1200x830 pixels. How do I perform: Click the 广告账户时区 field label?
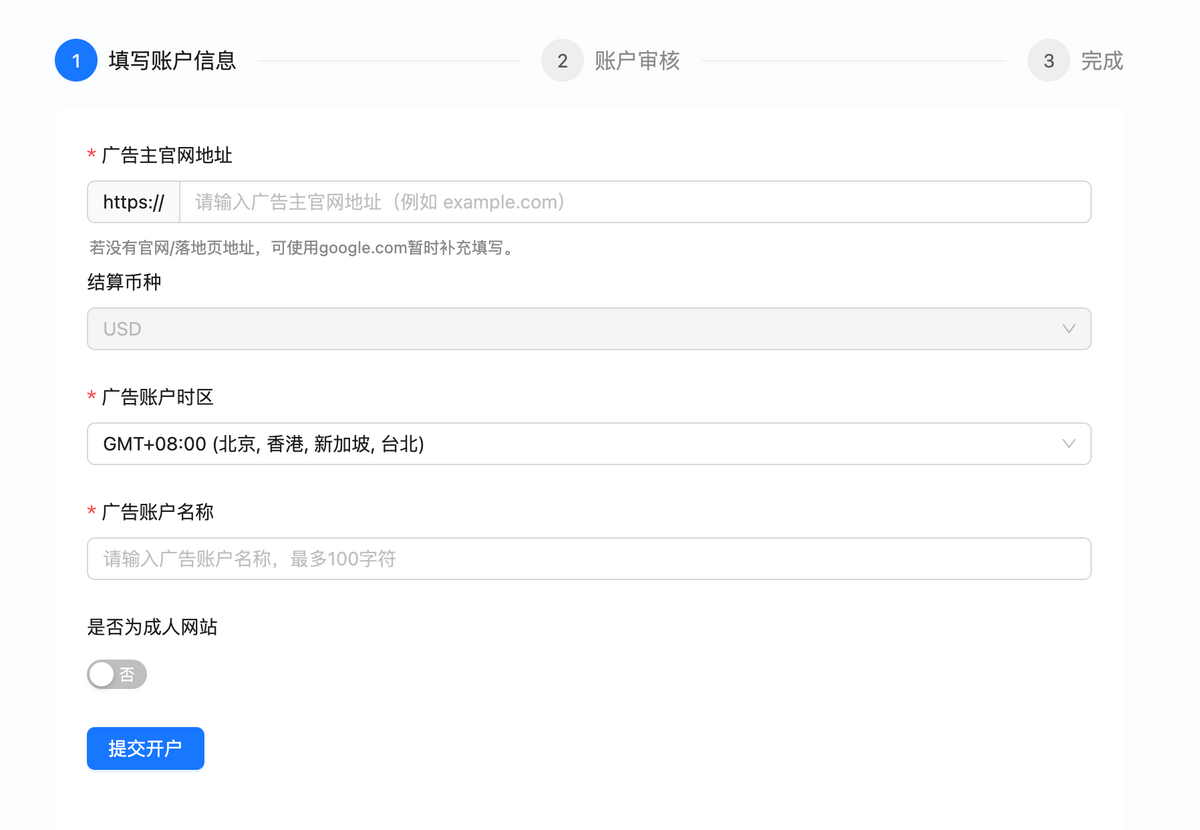158,397
